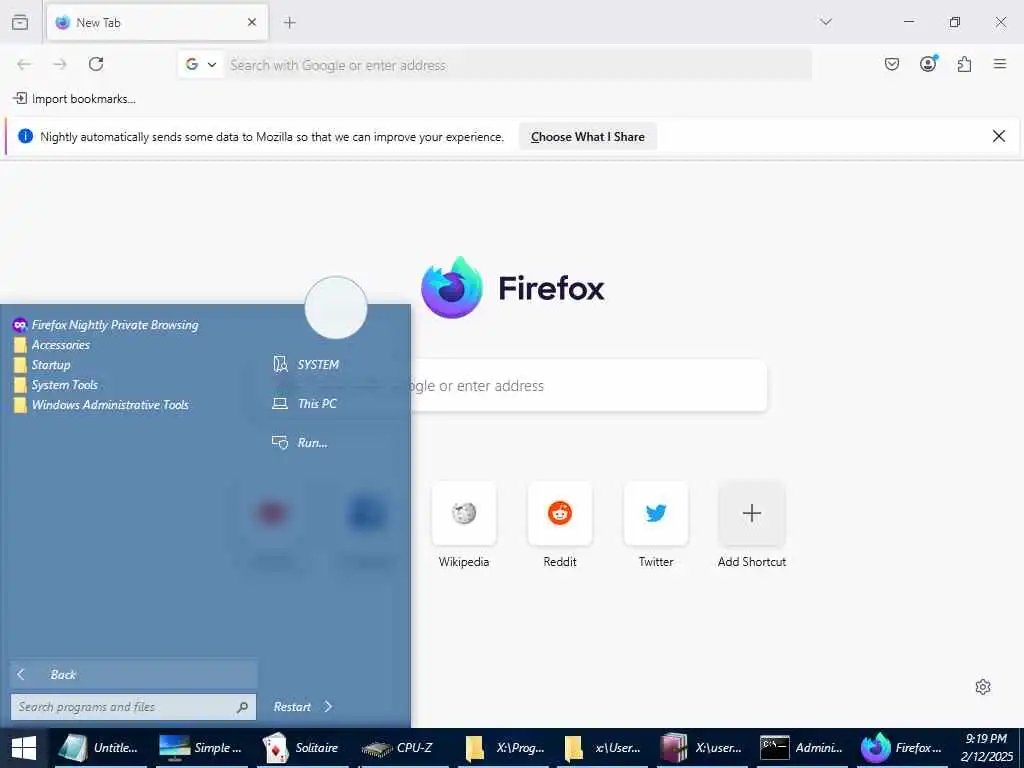1024x768 pixels.
Task: Switch to the Simple... taskbar item
Action: coord(201,748)
